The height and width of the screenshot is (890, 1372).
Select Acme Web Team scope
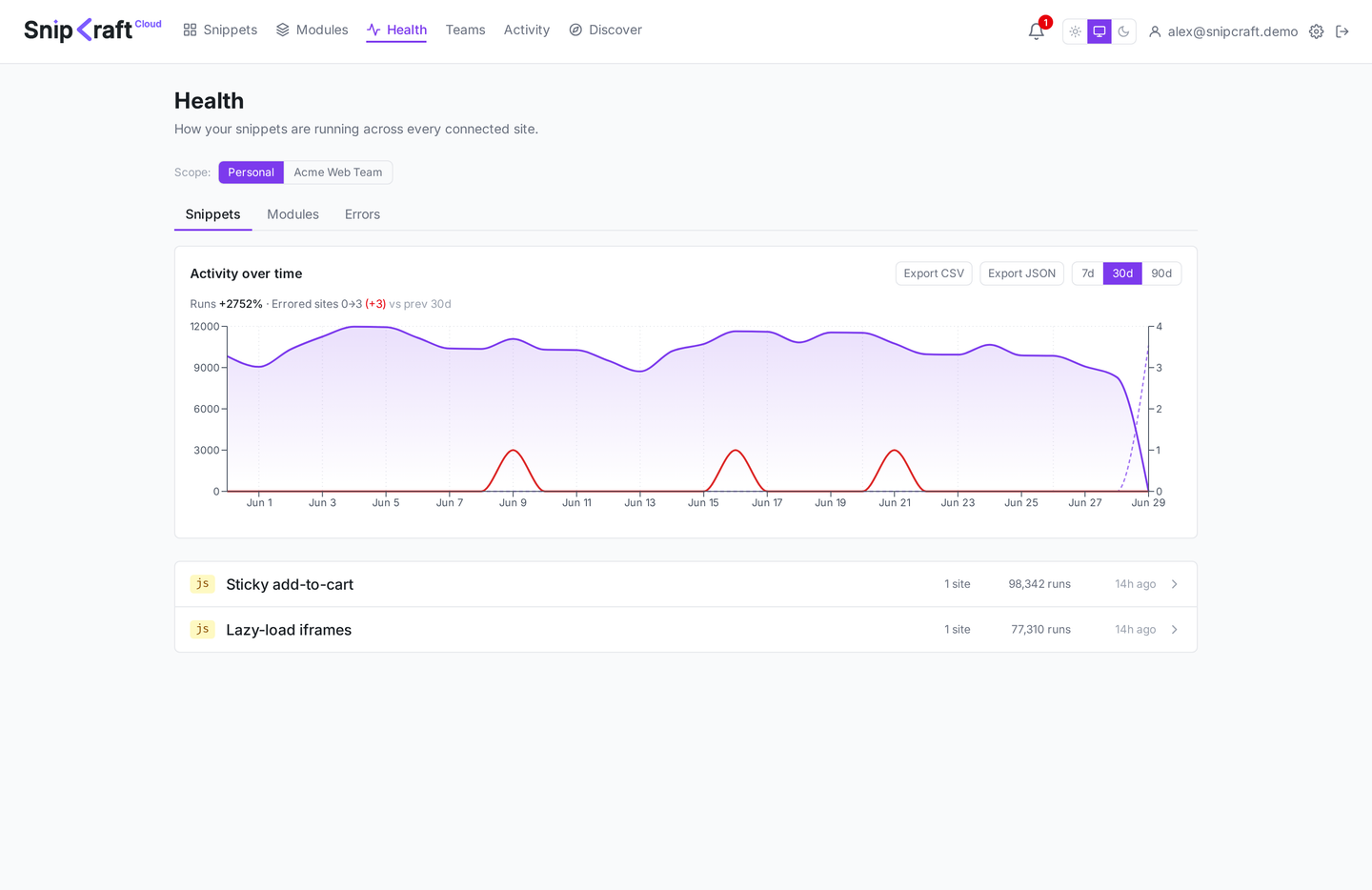338,172
